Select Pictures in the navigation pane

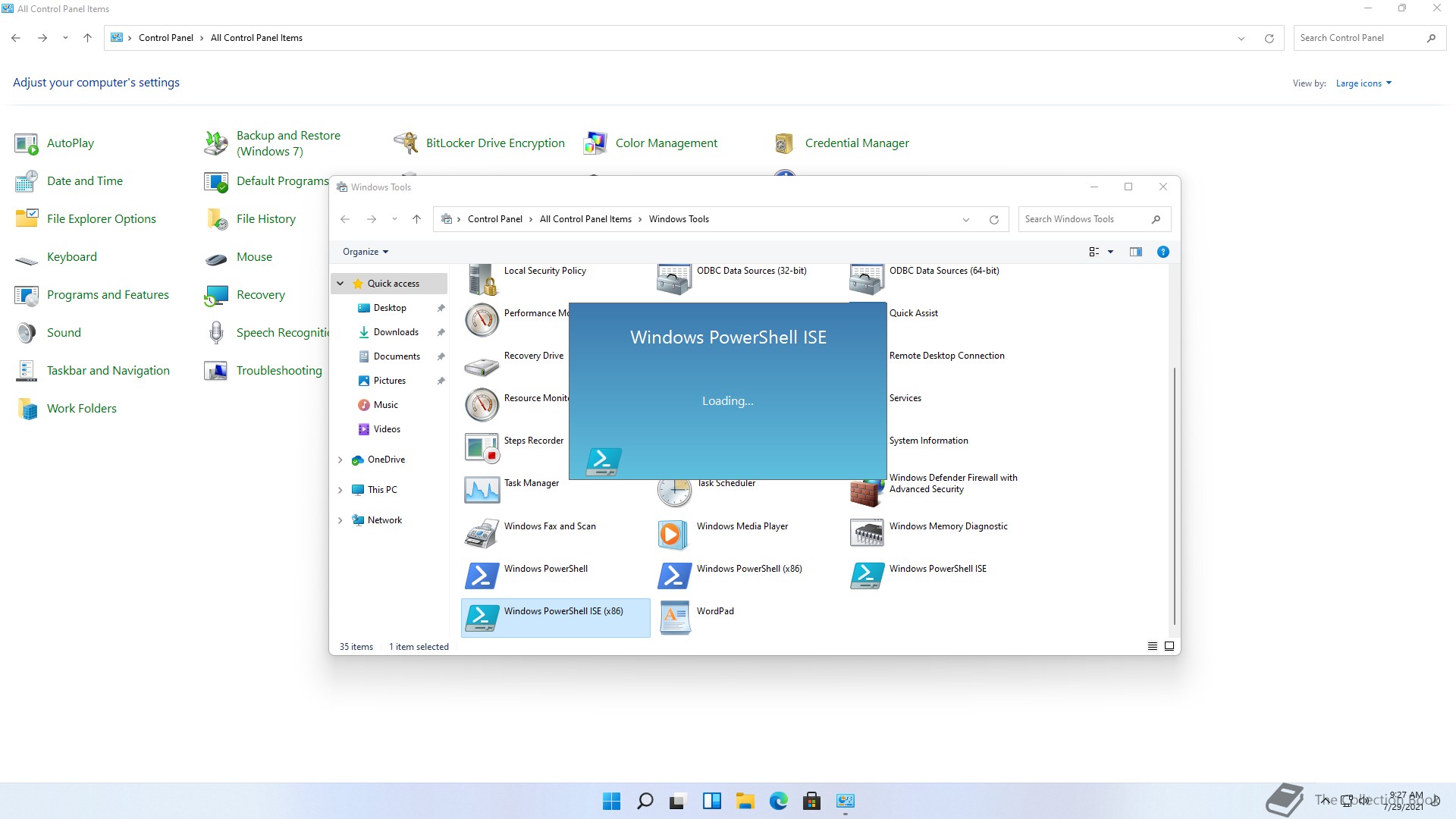coord(389,381)
